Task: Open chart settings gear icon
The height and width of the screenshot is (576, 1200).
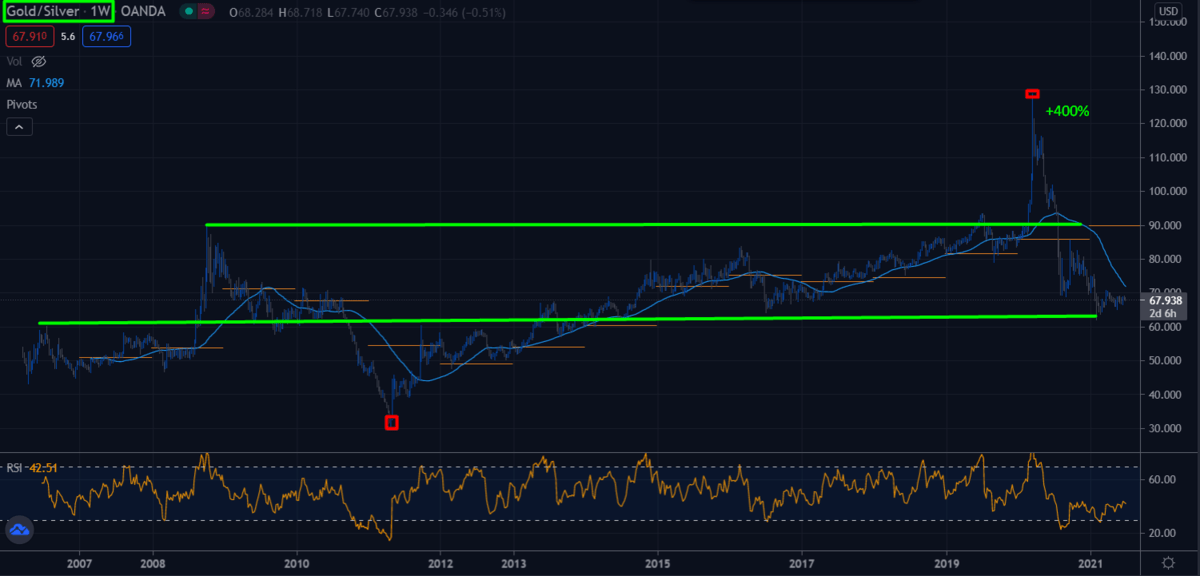Action: click(x=1166, y=564)
